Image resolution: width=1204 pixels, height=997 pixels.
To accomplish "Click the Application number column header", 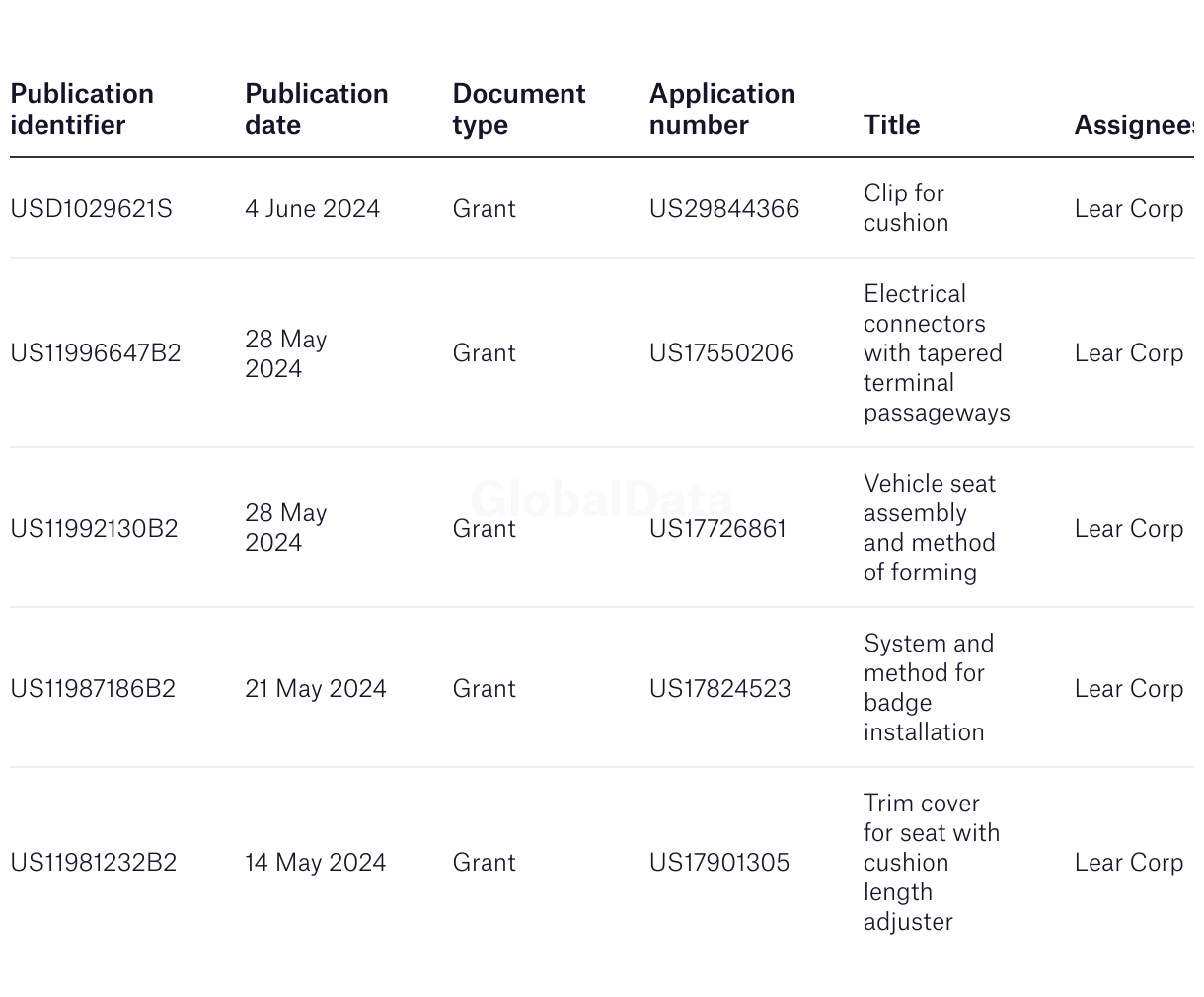I will point(721,110).
